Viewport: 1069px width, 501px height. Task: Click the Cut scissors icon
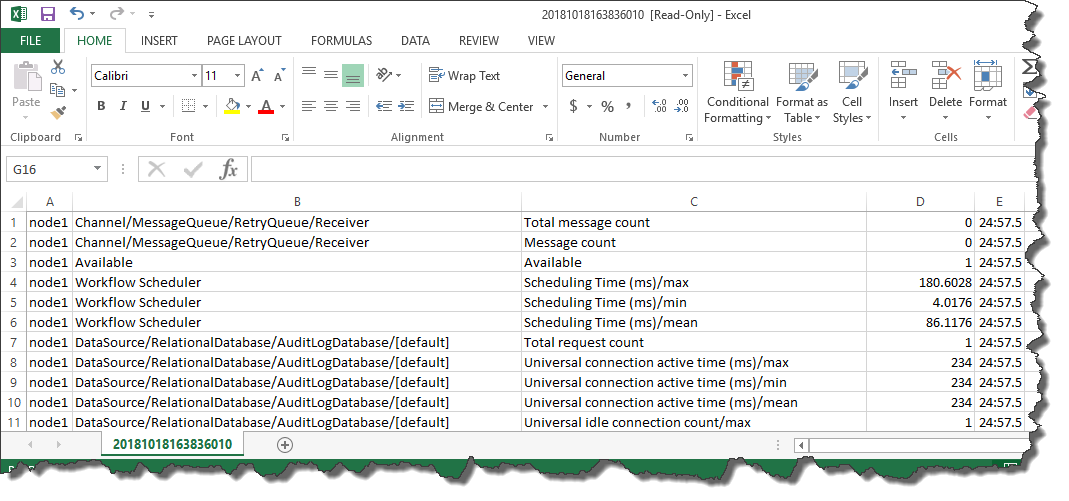pos(58,67)
